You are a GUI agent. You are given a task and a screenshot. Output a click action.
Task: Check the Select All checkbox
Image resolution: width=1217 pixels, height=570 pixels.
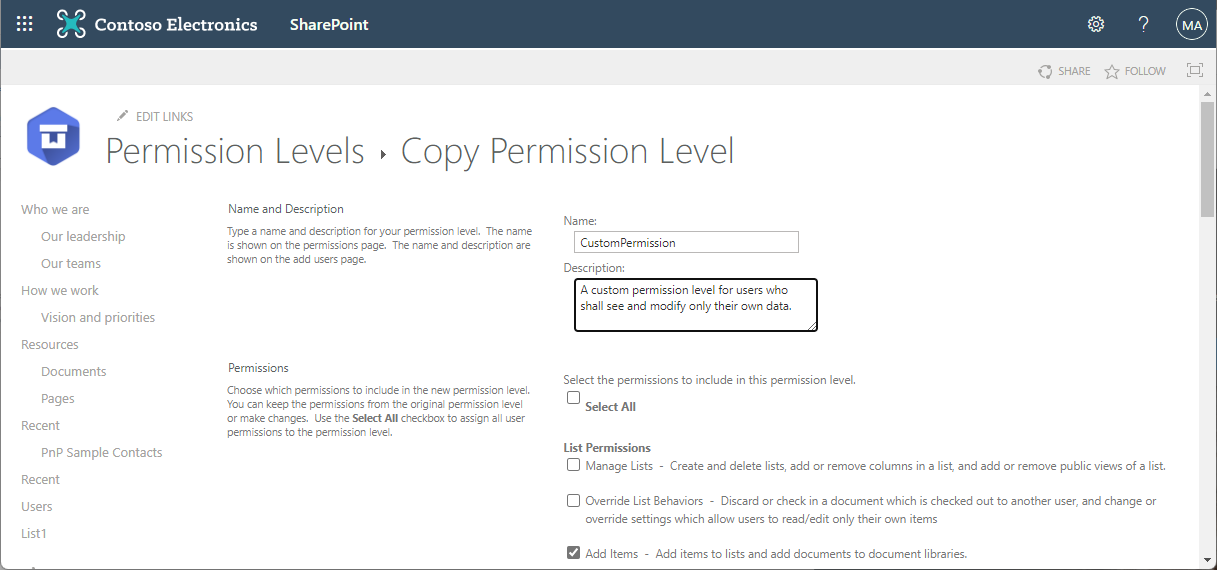pos(573,398)
